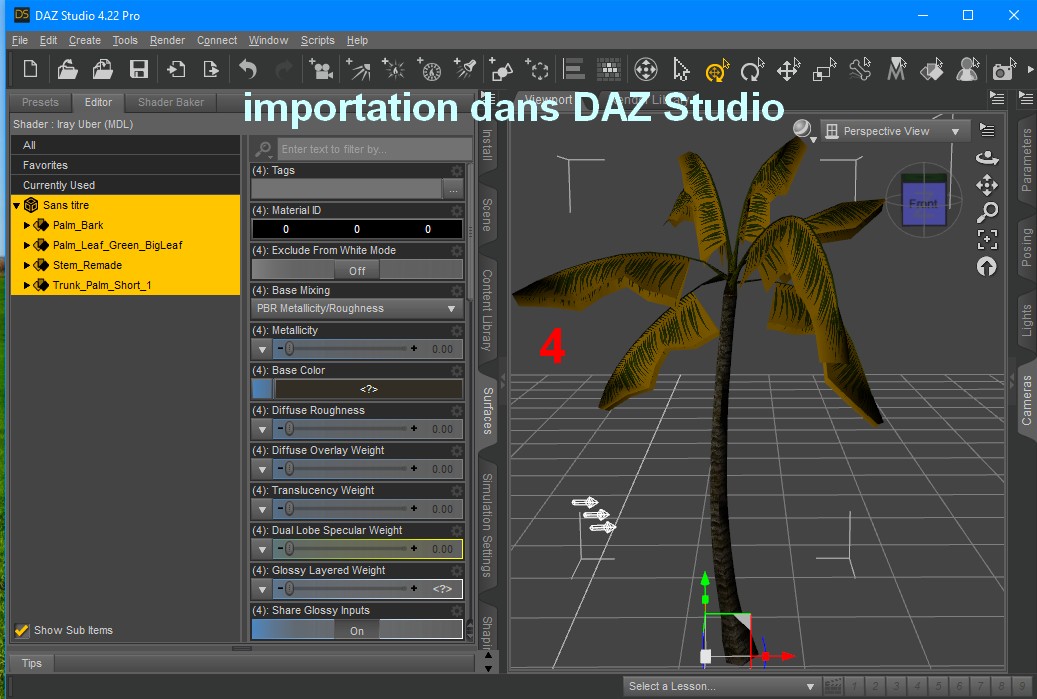Open the File menu
The image size is (1037, 699).
(x=20, y=40)
